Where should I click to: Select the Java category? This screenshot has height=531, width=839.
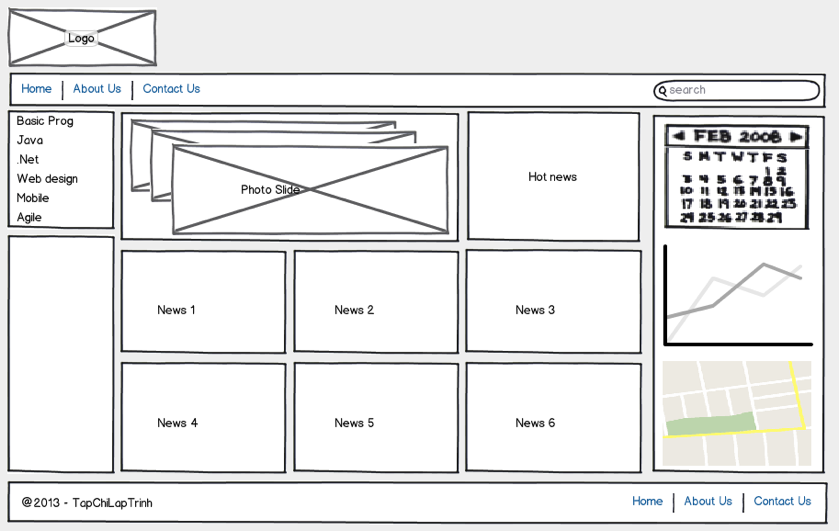tap(30, 140)
